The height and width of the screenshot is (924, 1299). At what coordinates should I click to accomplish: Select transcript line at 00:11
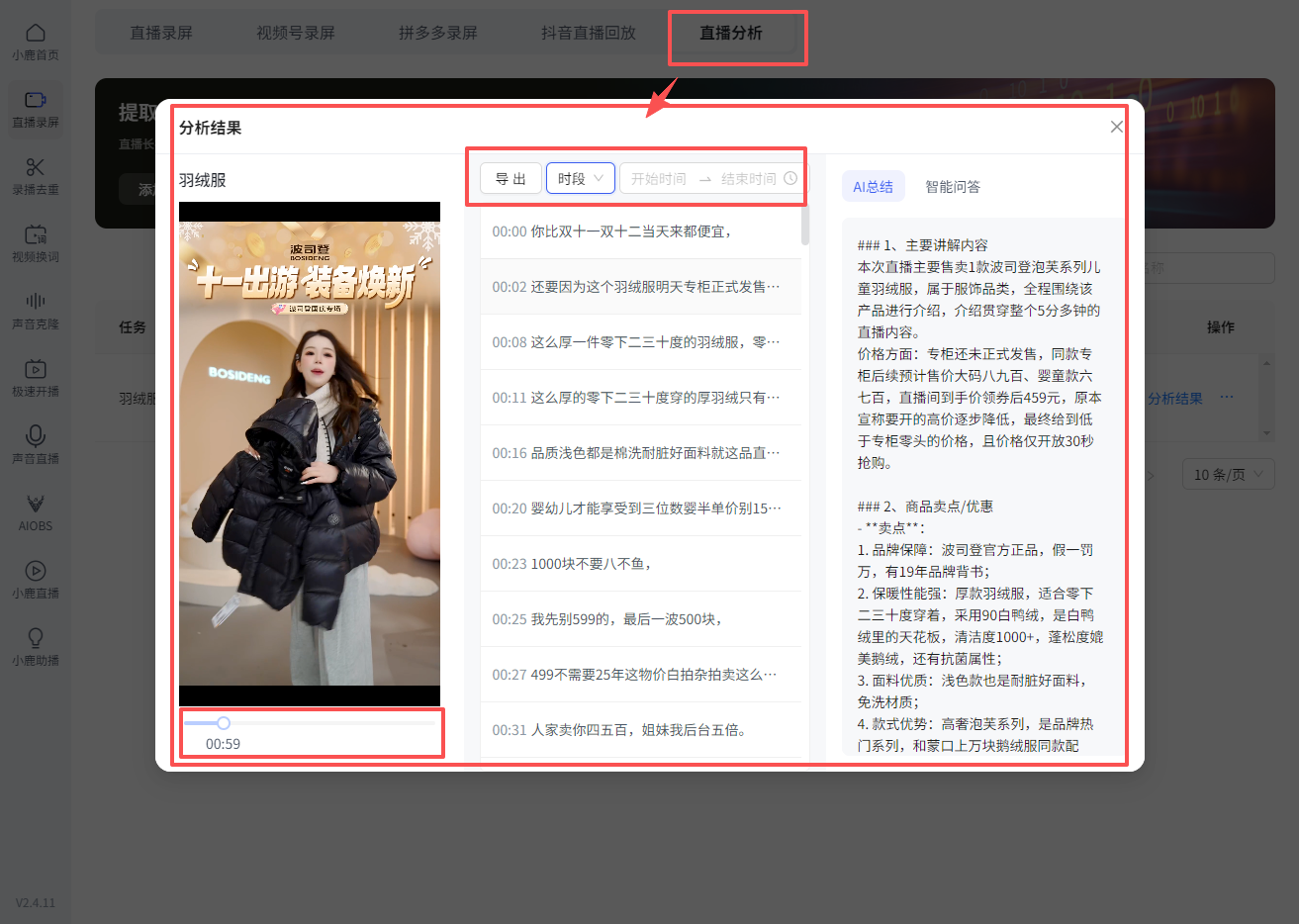tap(641, 398)
